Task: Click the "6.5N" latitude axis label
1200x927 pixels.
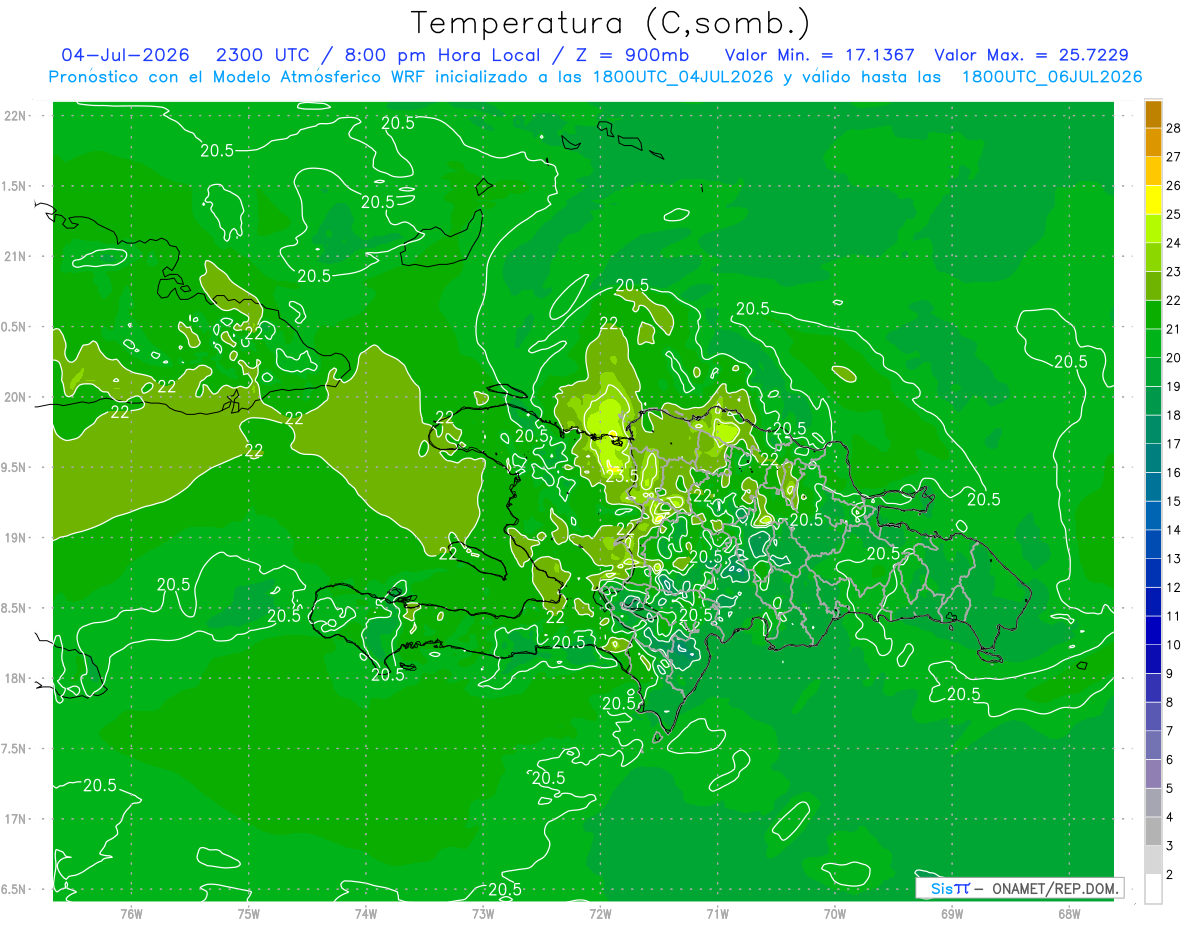Action: (x=15, y=890)
